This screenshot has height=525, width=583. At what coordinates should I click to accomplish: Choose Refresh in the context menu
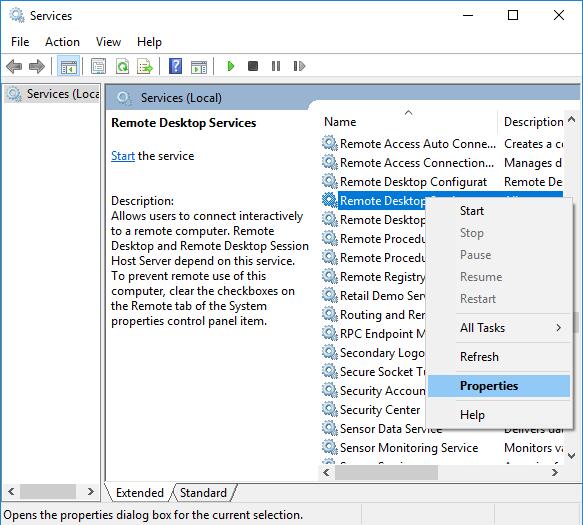498,357
